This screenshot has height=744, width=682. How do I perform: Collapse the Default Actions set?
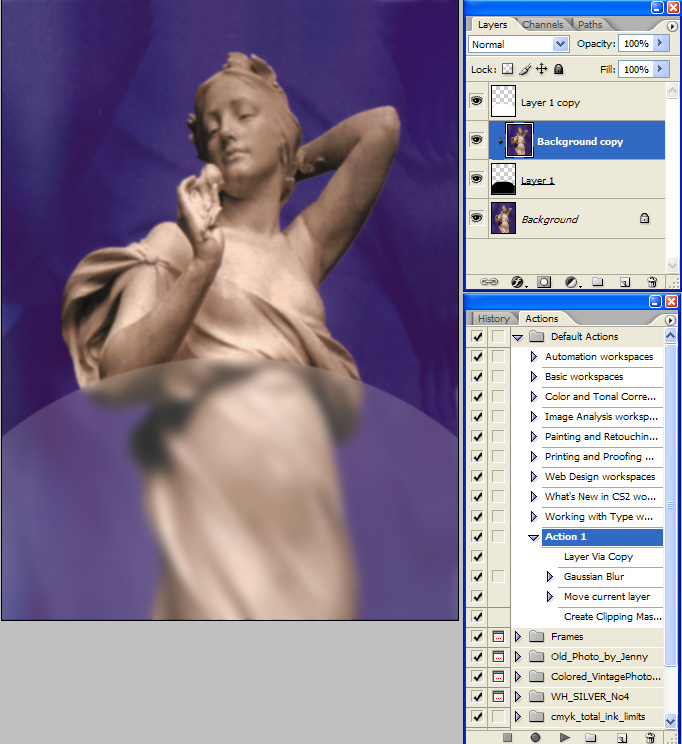pos(518,337)
